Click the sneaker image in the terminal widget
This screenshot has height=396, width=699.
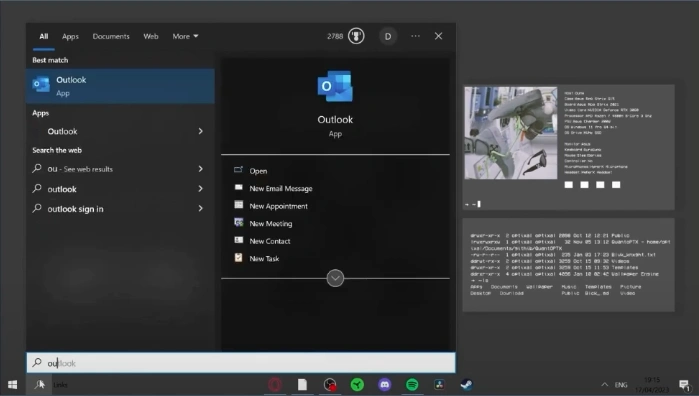511,133
